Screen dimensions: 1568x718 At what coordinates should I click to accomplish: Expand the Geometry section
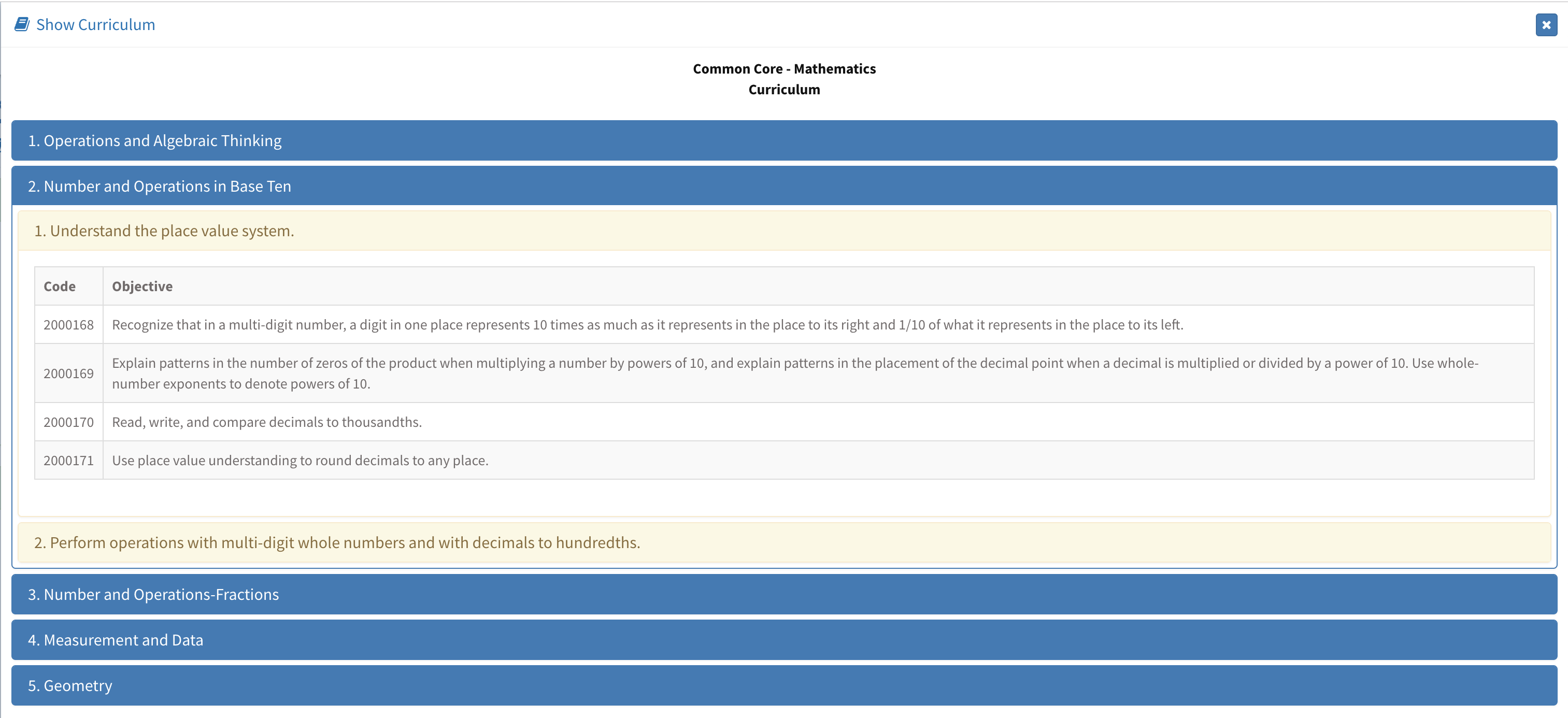coord(70,685)
